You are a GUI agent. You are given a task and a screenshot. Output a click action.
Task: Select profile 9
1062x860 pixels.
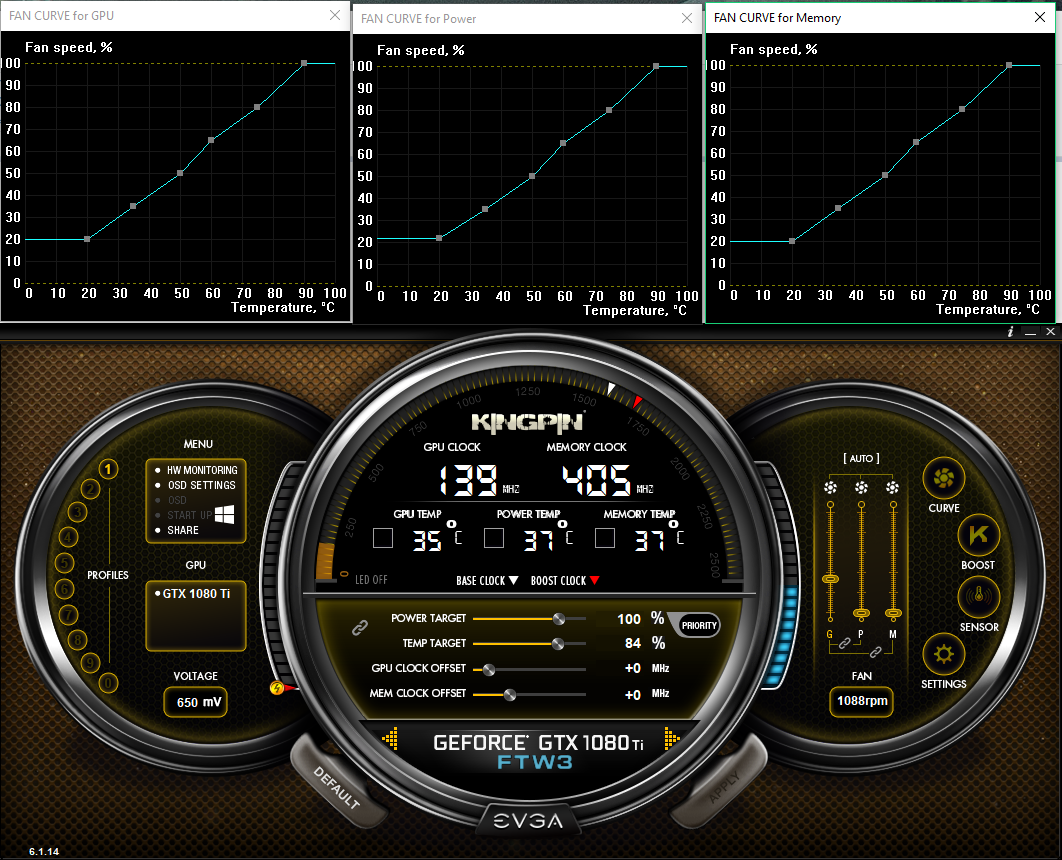91,662
